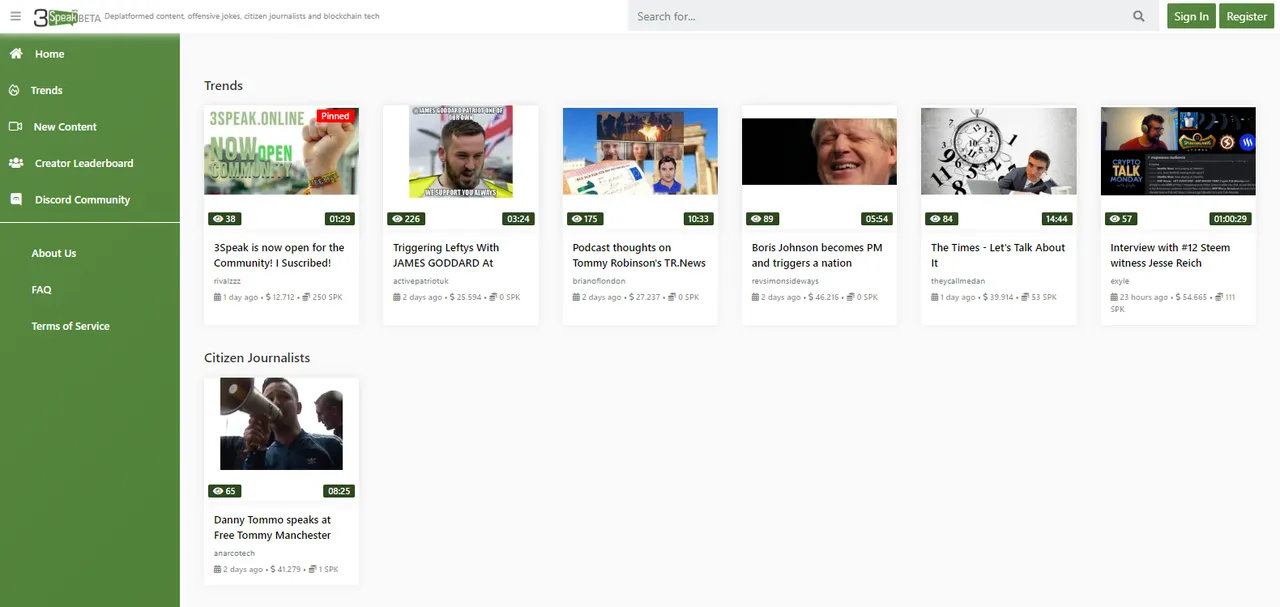The image size is (1280, 607).
Task: Click the Trends sidebar icon
Action: [15, 90]
